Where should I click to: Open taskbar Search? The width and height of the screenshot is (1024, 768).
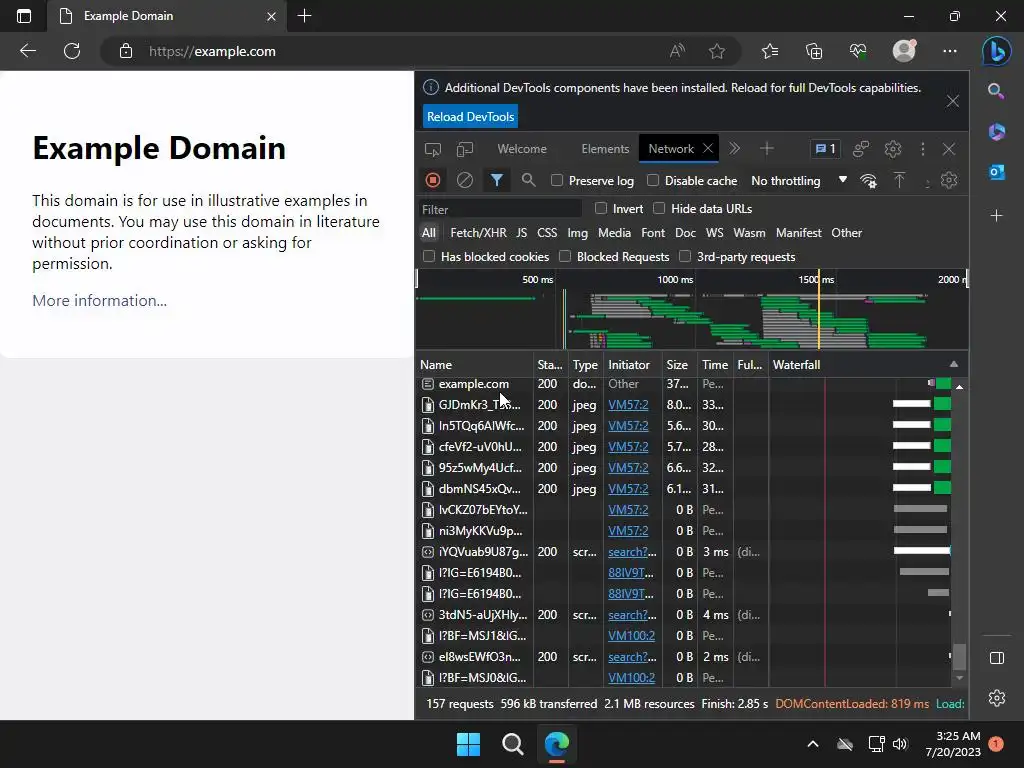[x=513, y=744]
